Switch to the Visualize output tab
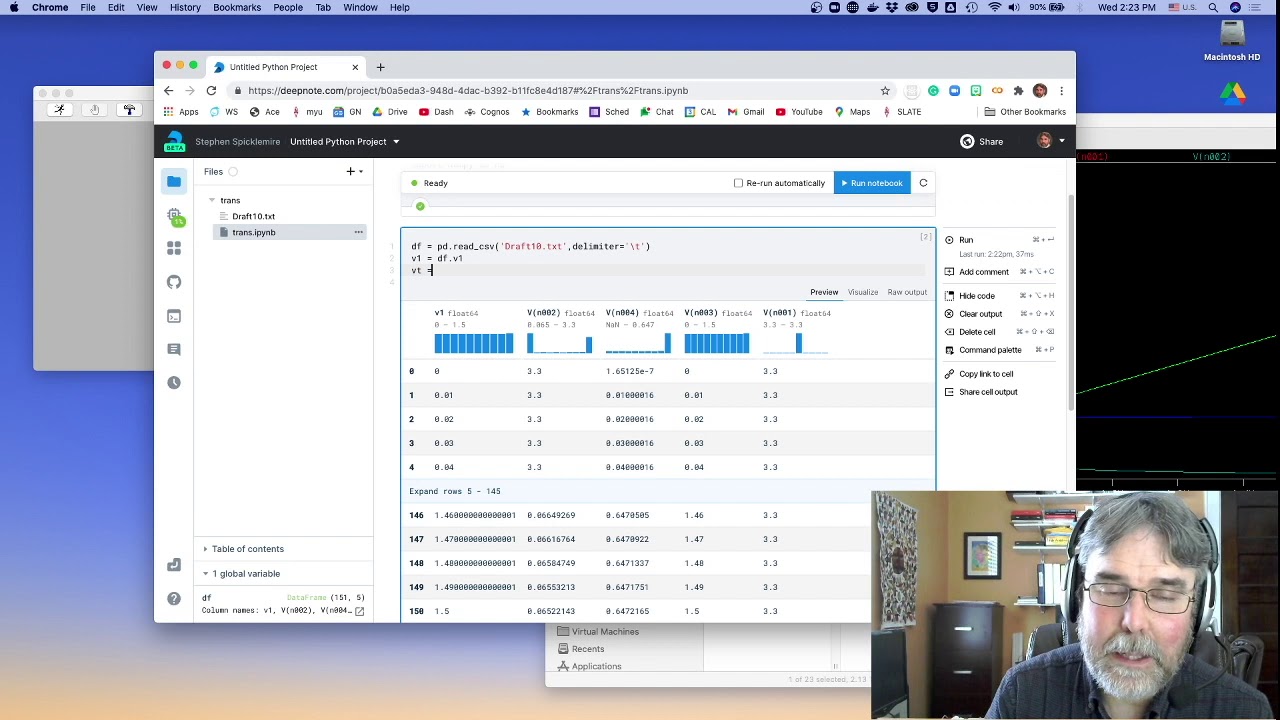Screen dimensions: 1280x720 863,292
